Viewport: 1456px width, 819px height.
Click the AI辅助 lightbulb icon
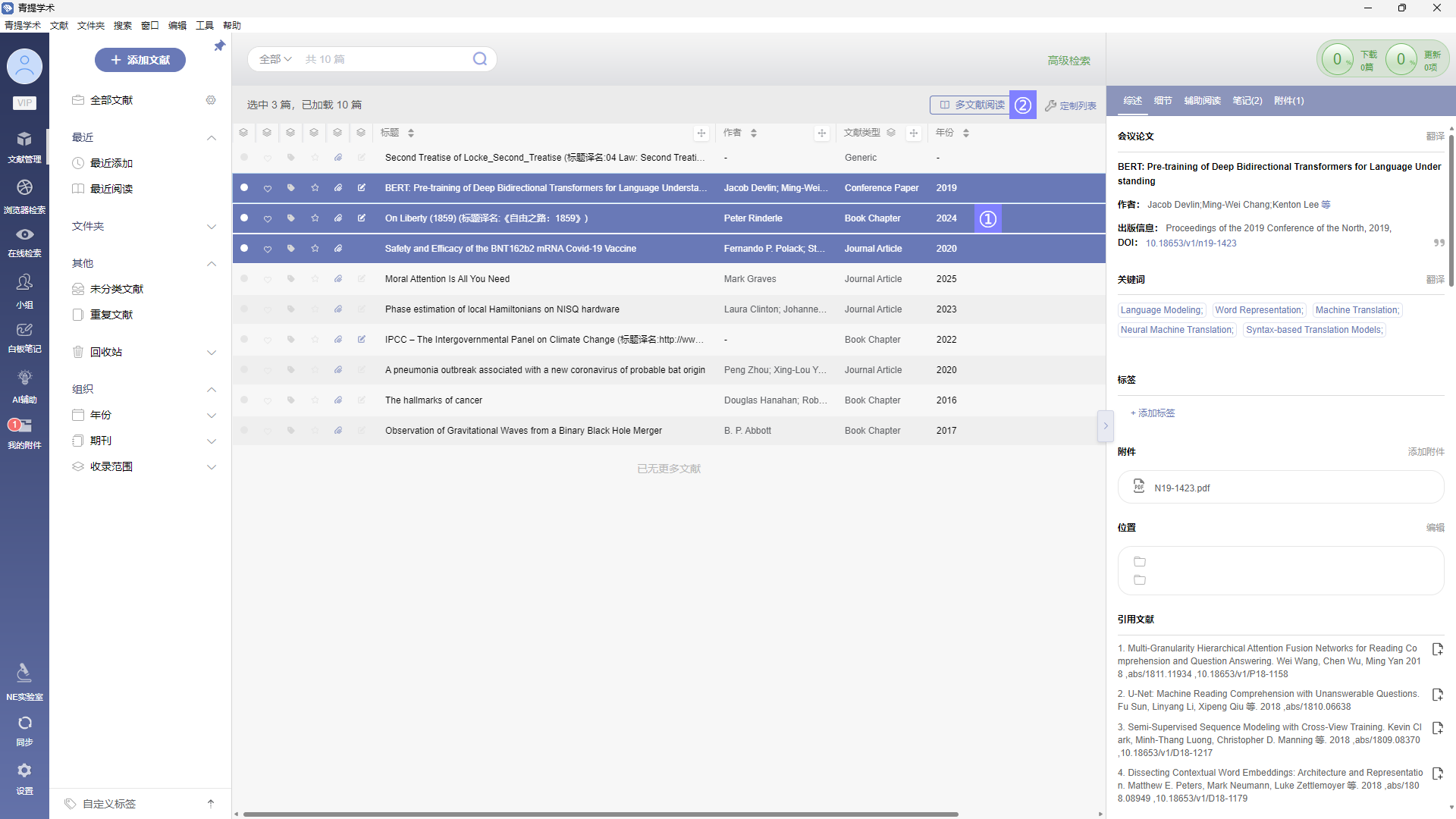[24, 378]
